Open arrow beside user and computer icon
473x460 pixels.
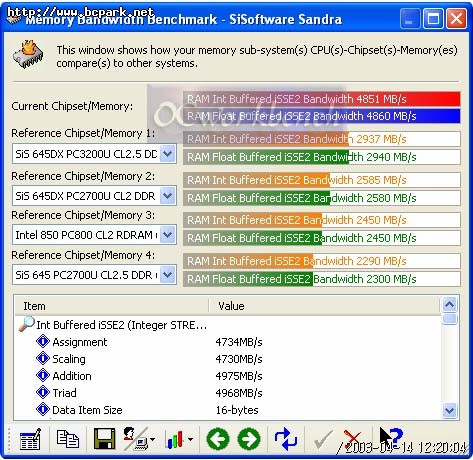click(153, 439)
